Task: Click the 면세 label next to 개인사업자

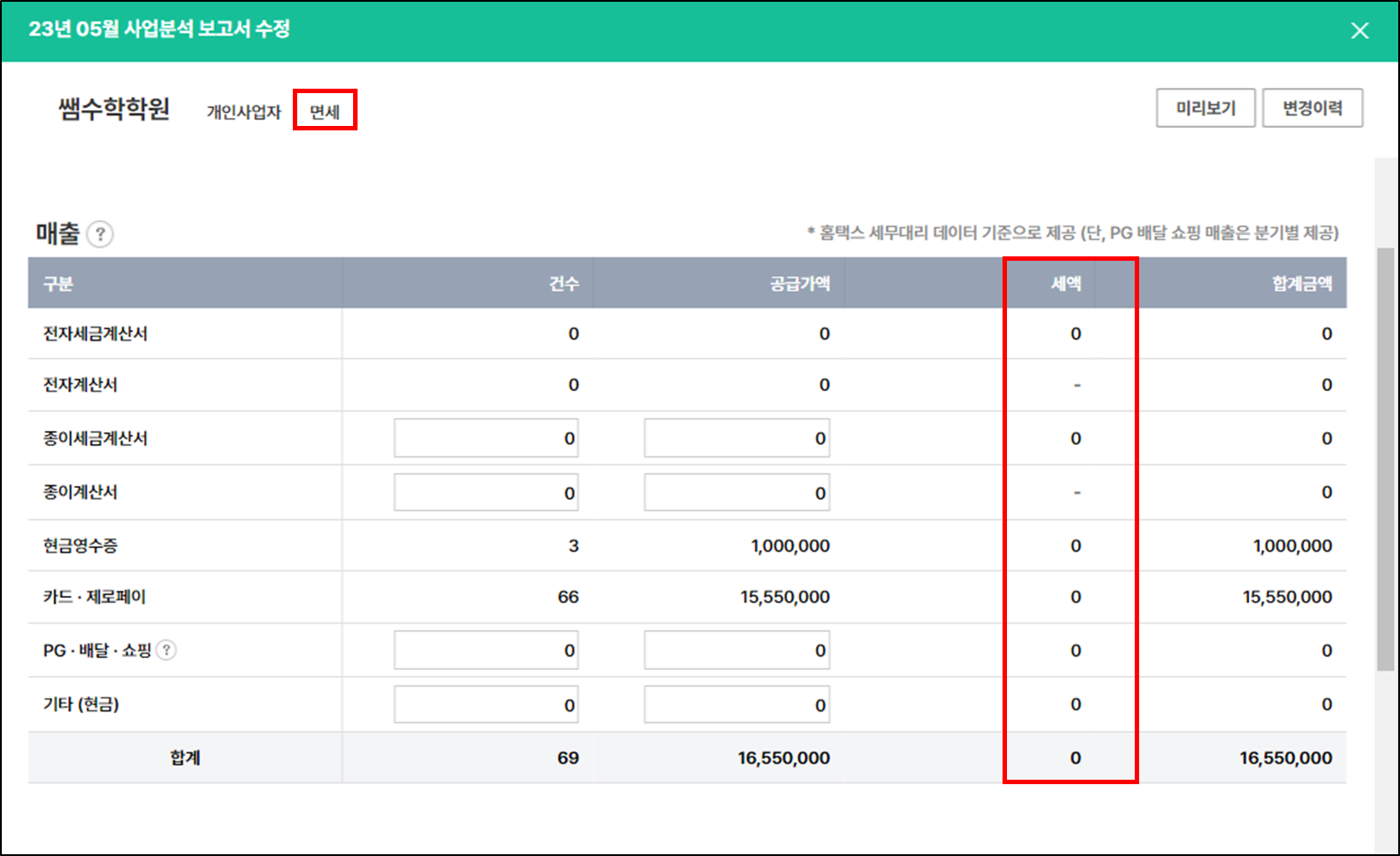Action: [x=325, y=112]
